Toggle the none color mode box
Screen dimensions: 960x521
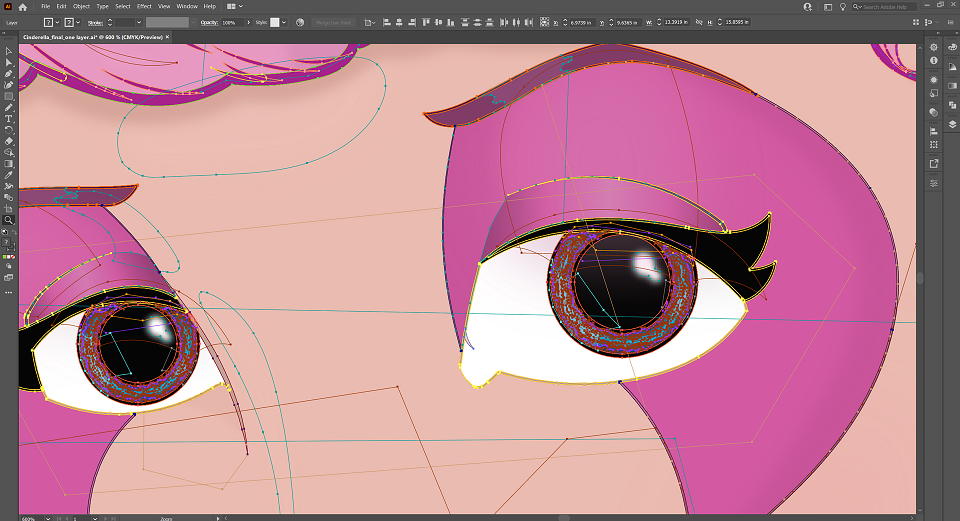click(13, 257)
